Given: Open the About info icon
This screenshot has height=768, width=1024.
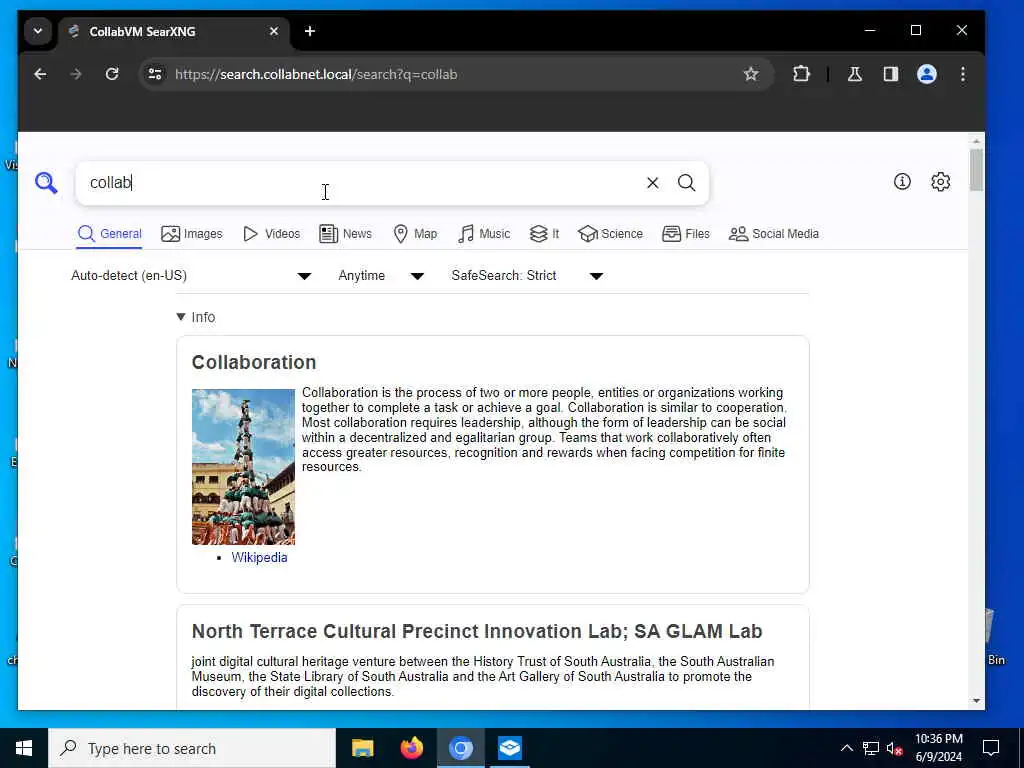Looking at the screenshot, I should pyautogui.click(x=902, y=182).
